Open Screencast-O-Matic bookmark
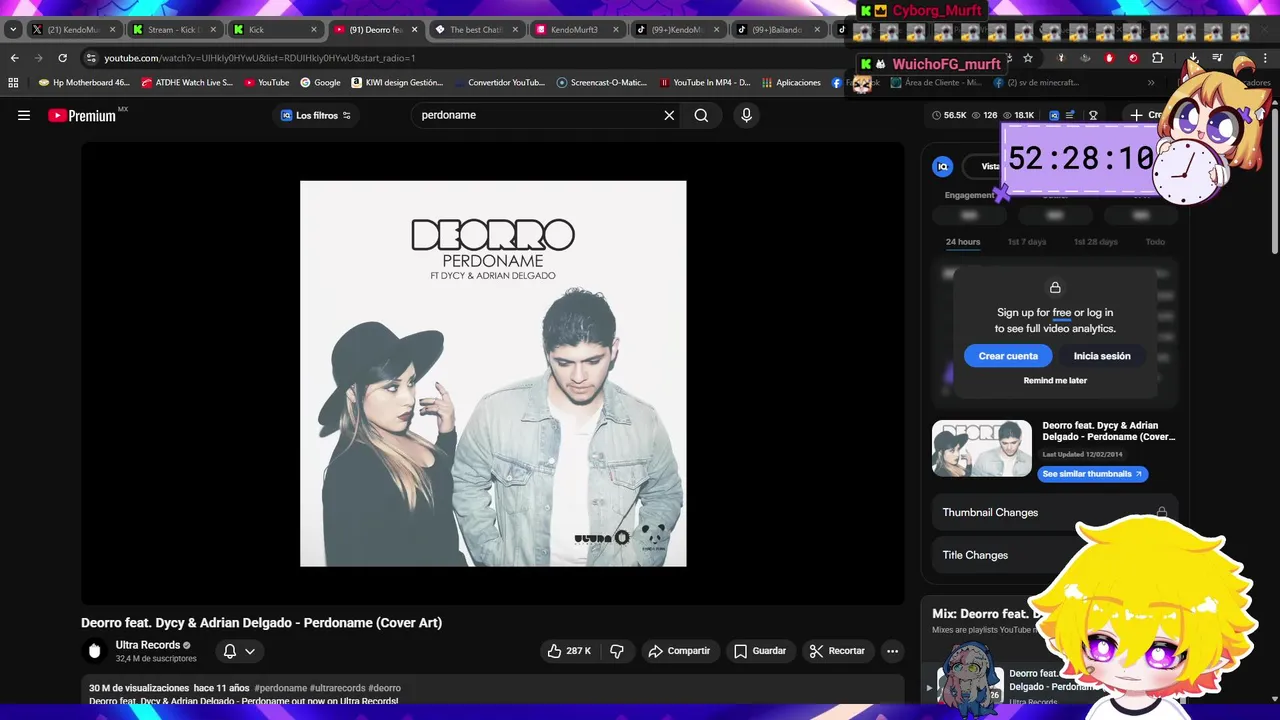The height and width of the screenshot is (720, 1280). point(602,83)
